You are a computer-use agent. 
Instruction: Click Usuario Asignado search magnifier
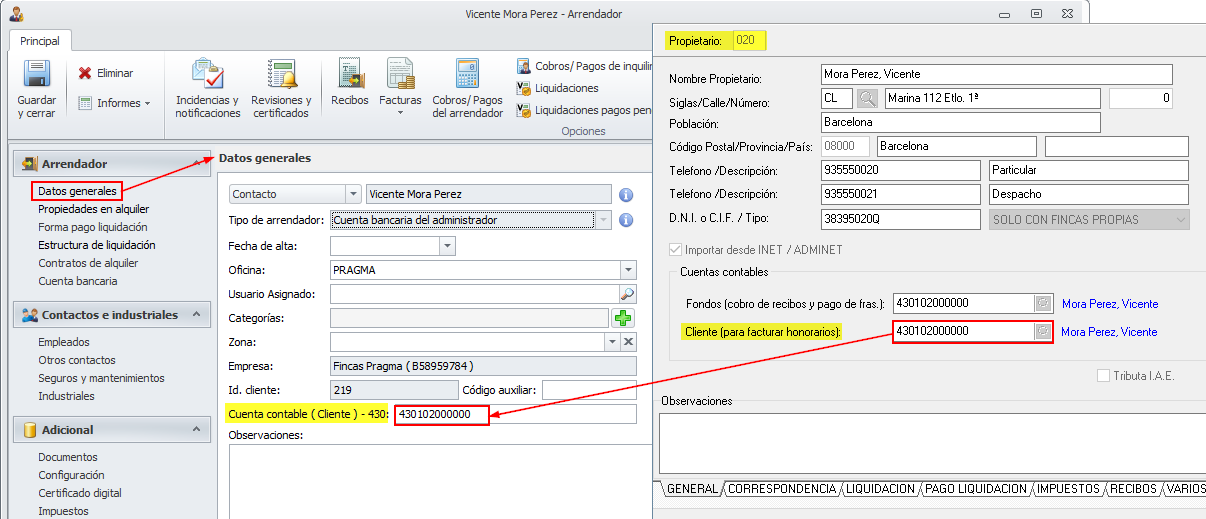pyautogui.click(x=628, y=294)
